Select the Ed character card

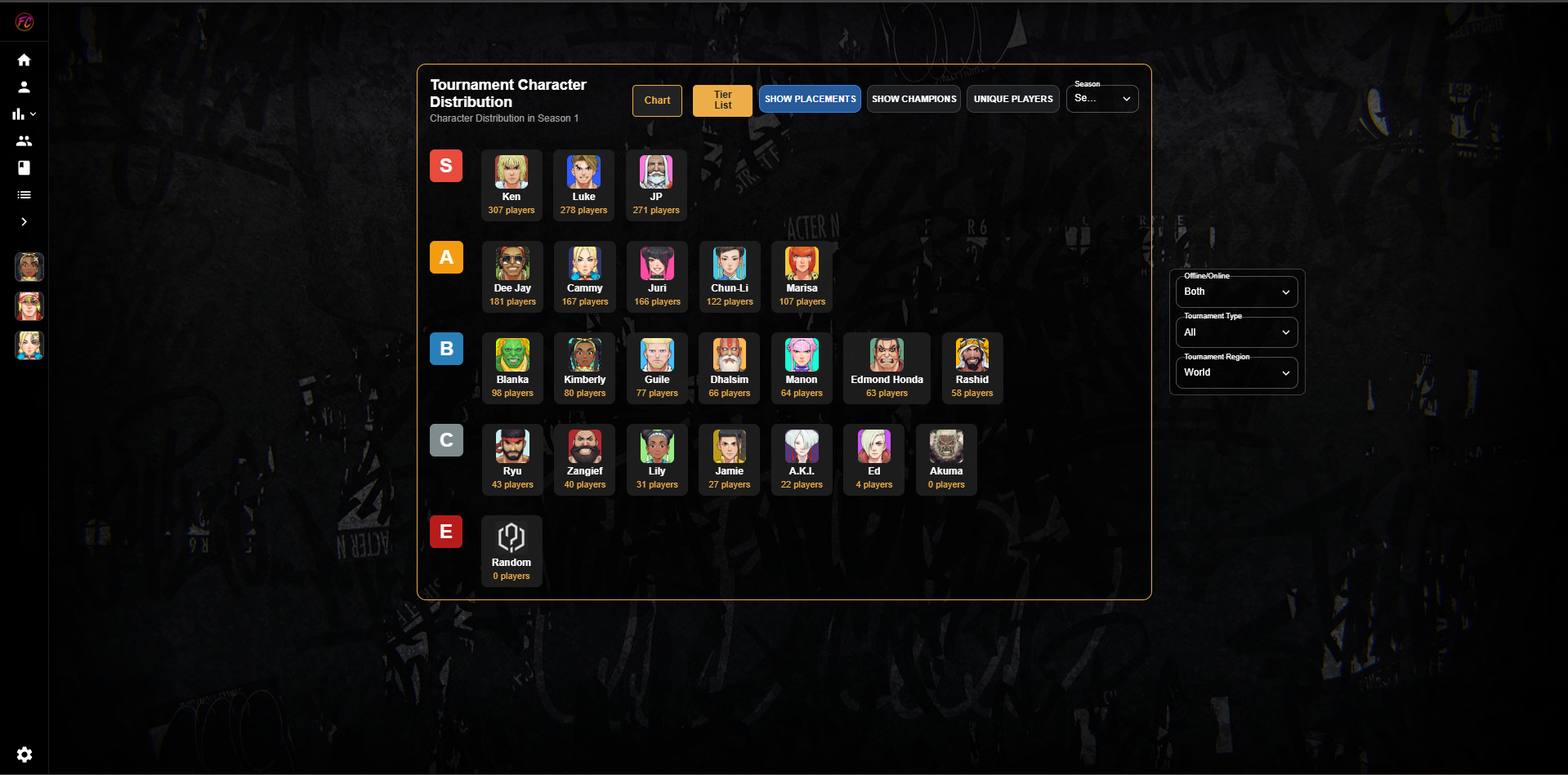pyautogui.click(x=874, y=460)
